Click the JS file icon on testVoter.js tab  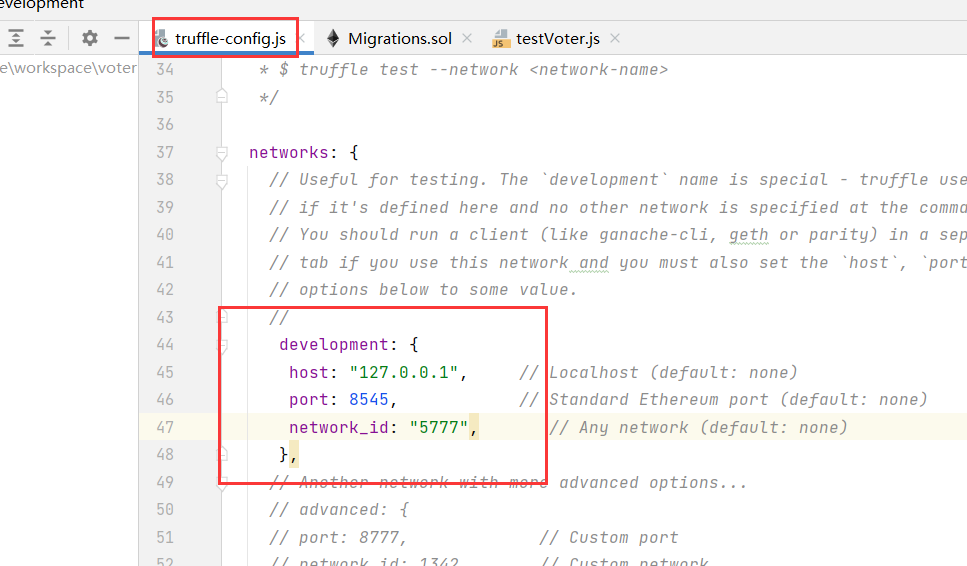(x=500, y=39)
